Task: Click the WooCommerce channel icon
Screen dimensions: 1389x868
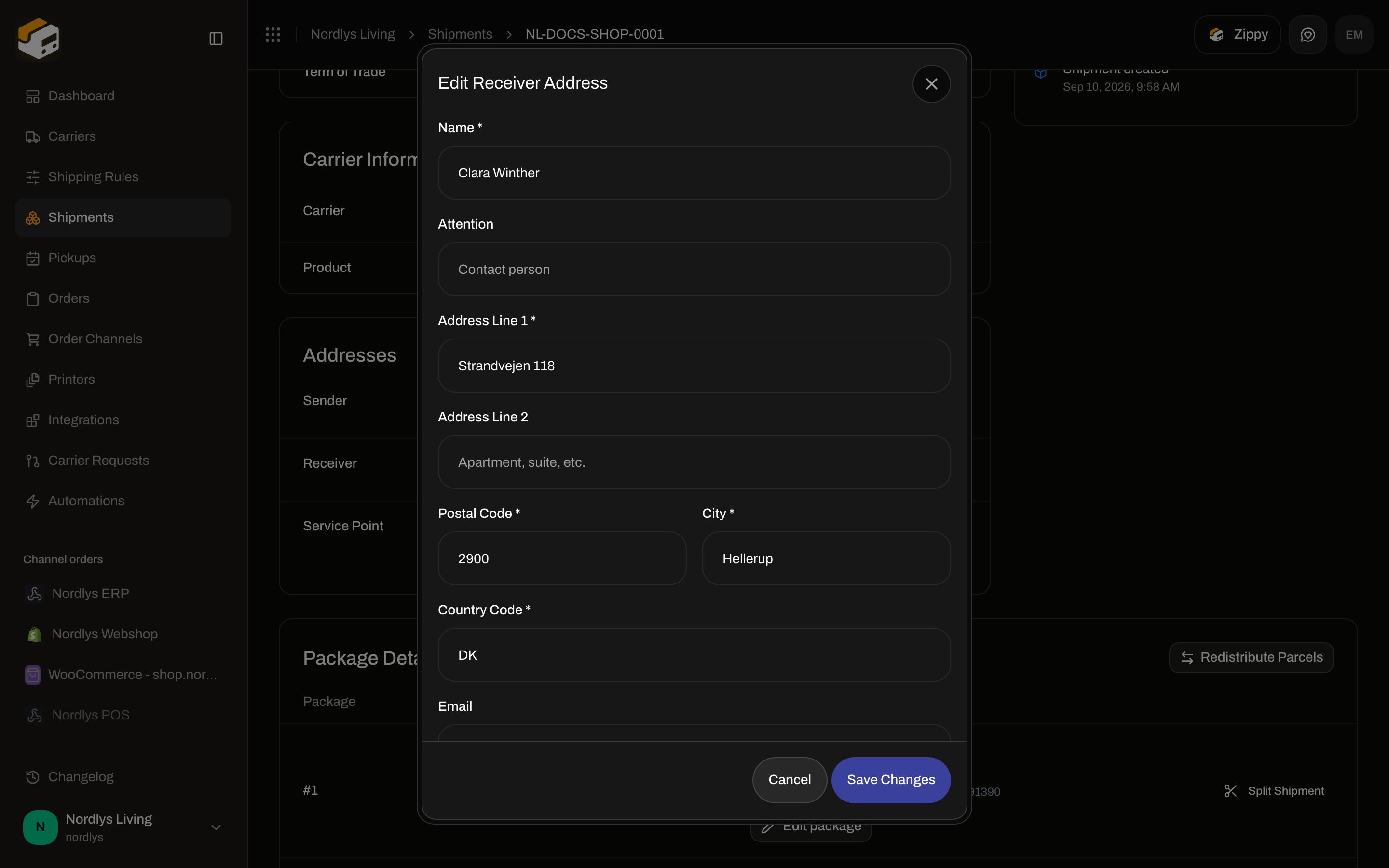Action: pos(33,675)
